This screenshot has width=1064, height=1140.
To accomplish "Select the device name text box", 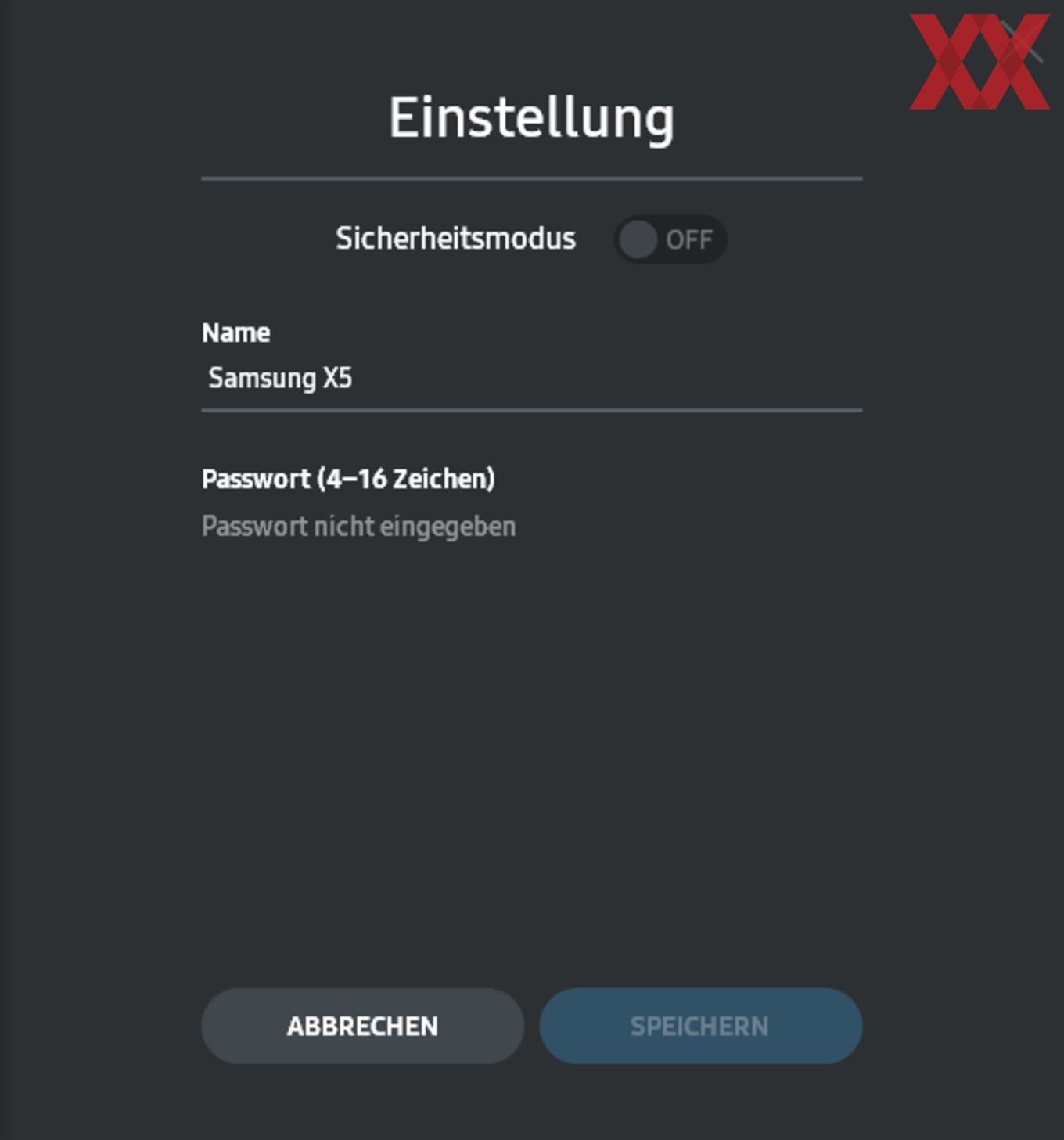I will coord(532,379).
